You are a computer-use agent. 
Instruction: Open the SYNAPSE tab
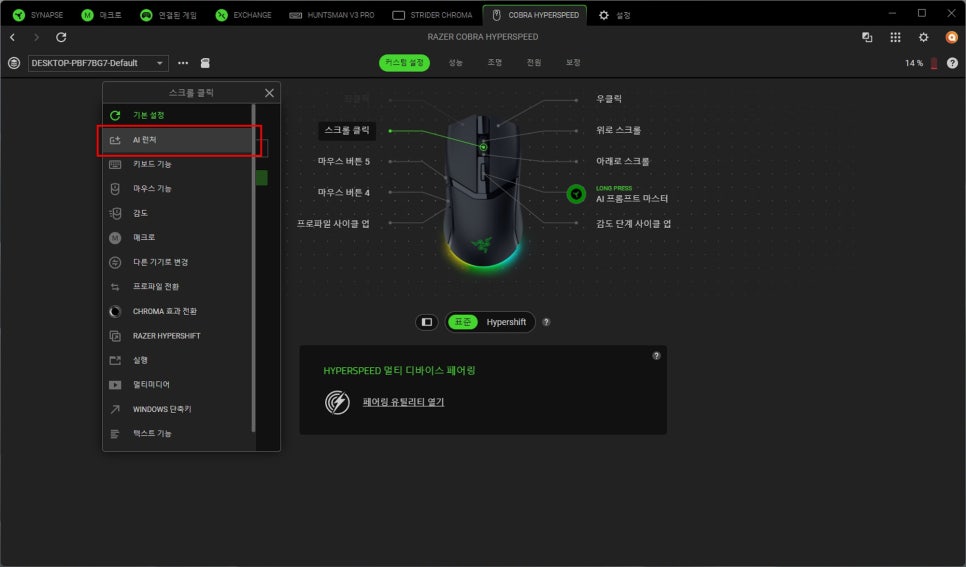click(x=38, y=15)
